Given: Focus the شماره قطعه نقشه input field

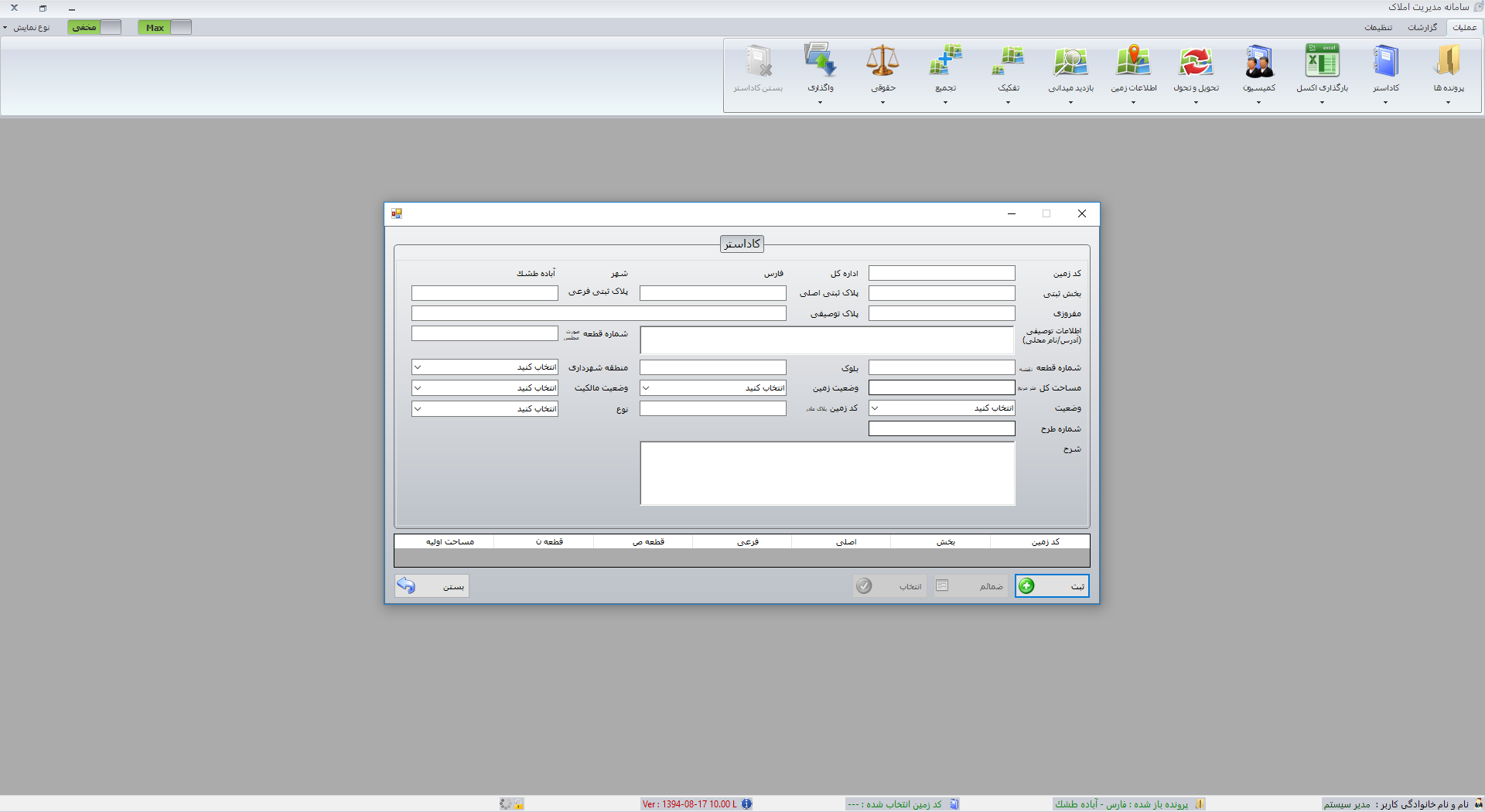Looking at the screenshot, I should pyautogui.click(x=942, y=367).
